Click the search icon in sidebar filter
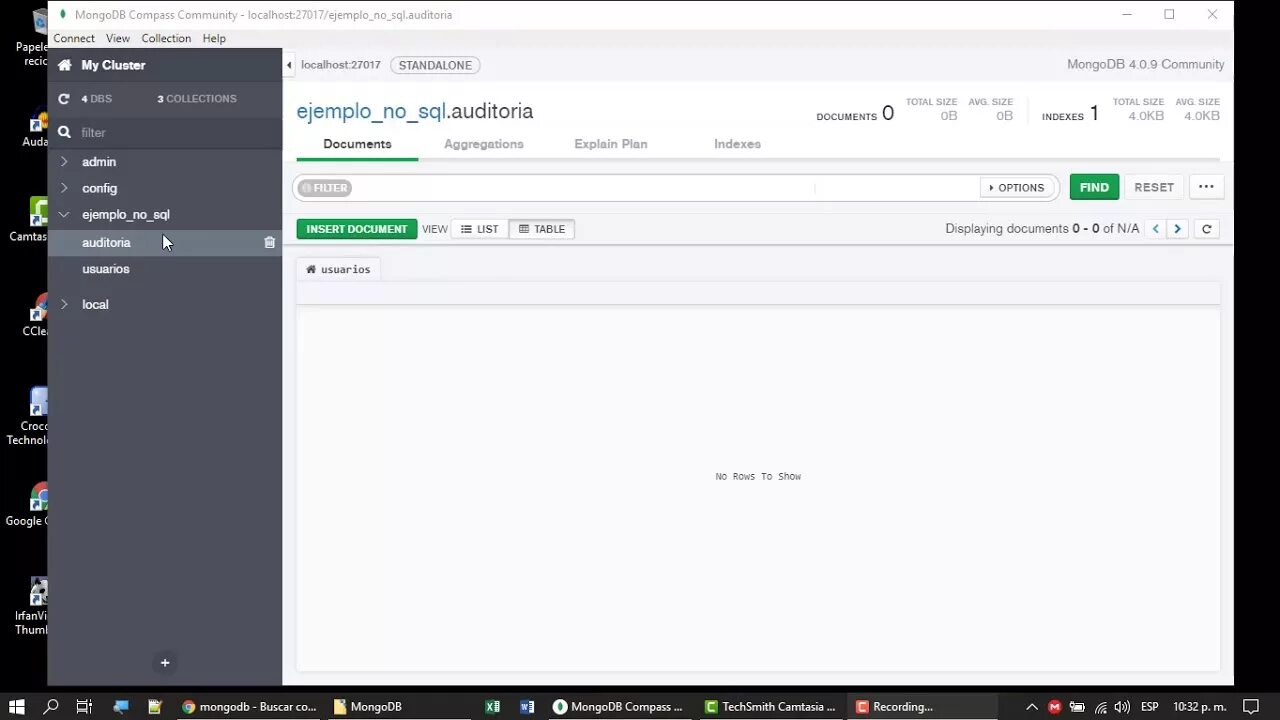 [x=65, y=132]
